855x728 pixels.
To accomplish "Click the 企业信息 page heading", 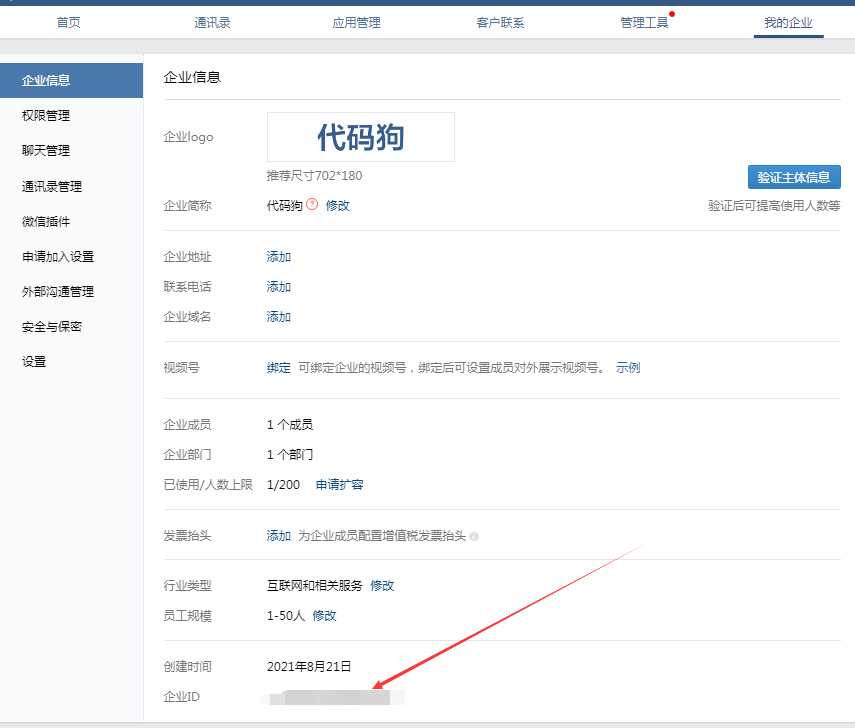I will point(192,77).
